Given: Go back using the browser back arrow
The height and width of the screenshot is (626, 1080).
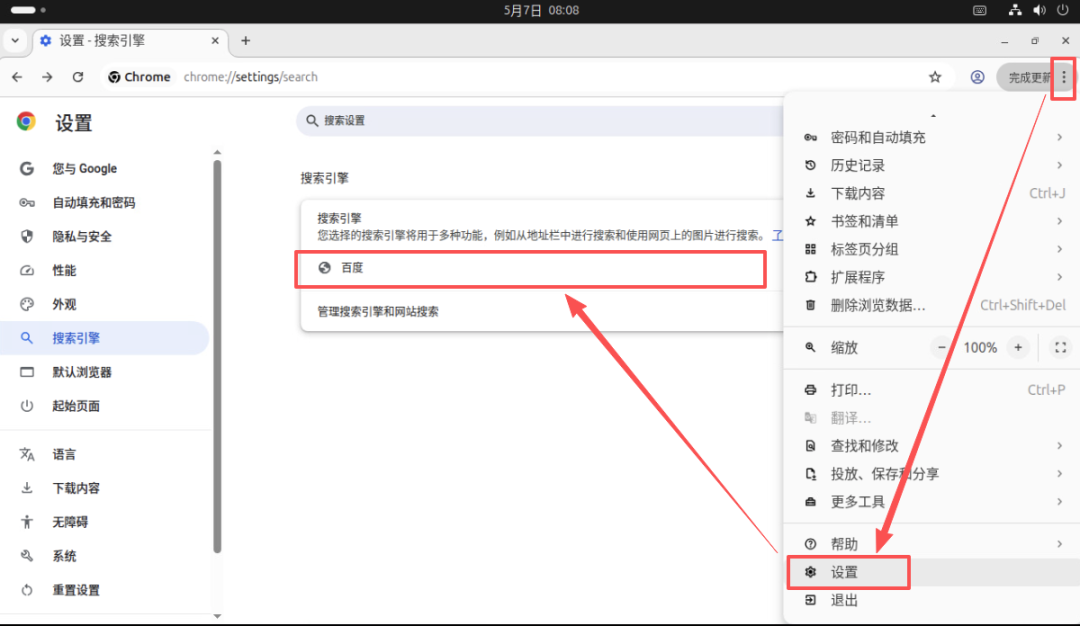Looking at the screenshot, I should (x=17, y=77).
